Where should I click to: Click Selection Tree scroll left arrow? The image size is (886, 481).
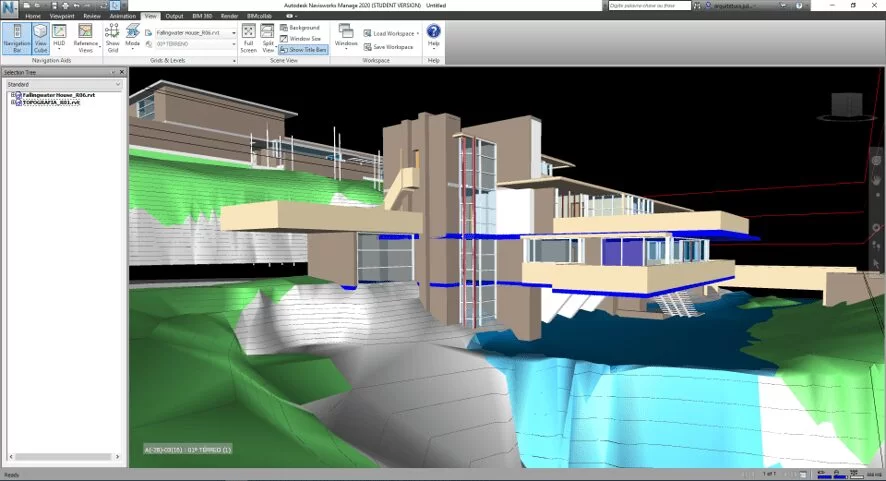pyautogui.click(x=11, y=456)
